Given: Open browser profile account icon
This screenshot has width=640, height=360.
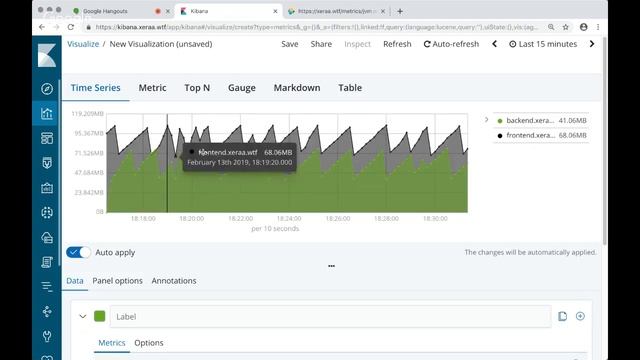Looking at the screenshot, I should 584,27.
